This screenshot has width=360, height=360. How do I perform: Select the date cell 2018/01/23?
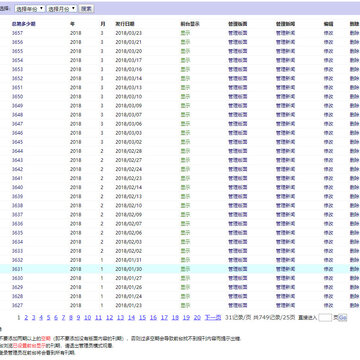(129, 305)
